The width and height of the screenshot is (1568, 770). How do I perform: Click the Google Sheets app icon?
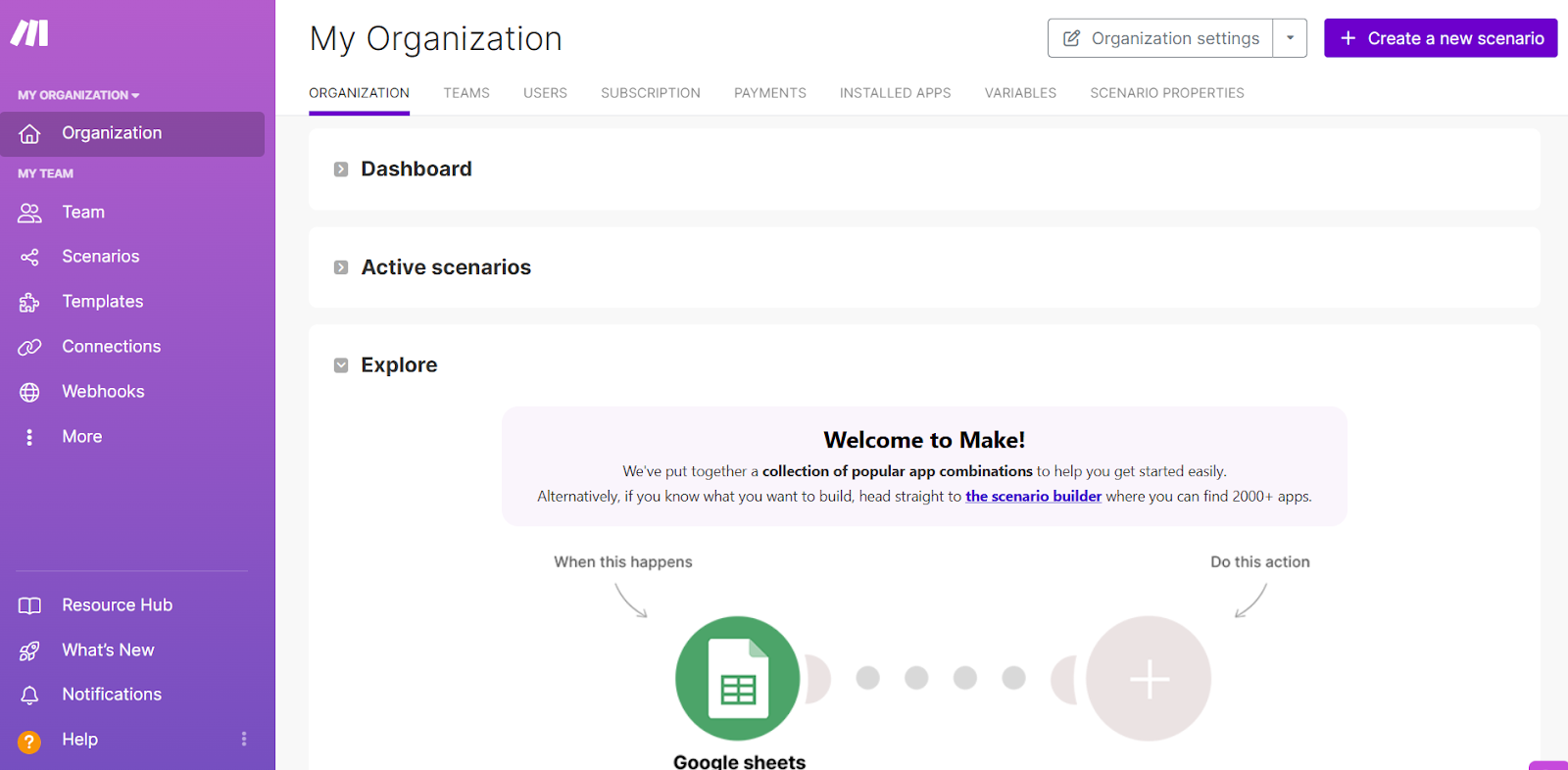point(738,678)
